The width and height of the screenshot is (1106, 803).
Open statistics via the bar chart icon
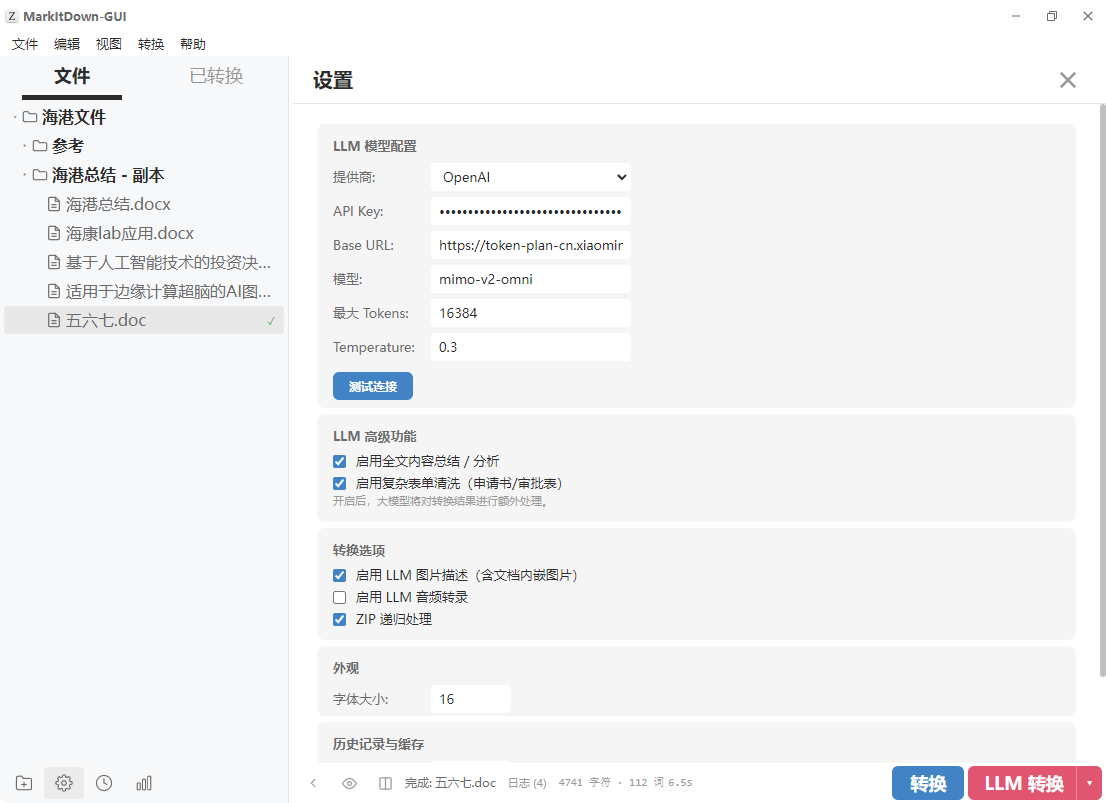144,783
